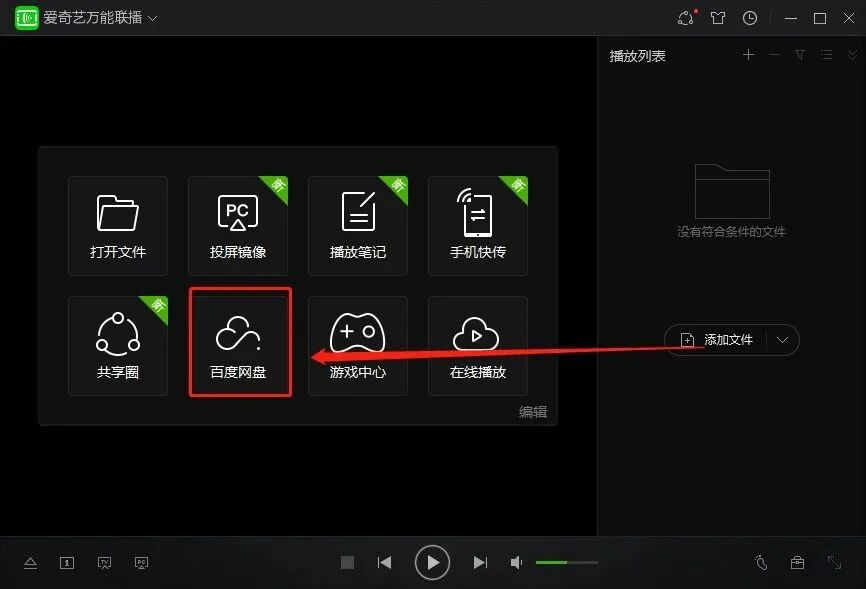Mute audio with the speaker icon
Screen dimensions: 866x589
[x=516, y=562]
